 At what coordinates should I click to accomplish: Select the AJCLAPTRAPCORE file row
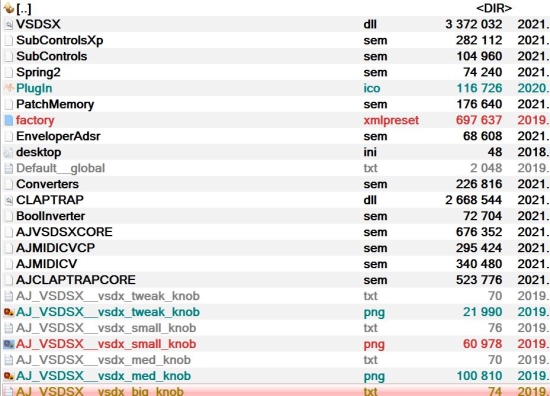(x=275, y=280)
